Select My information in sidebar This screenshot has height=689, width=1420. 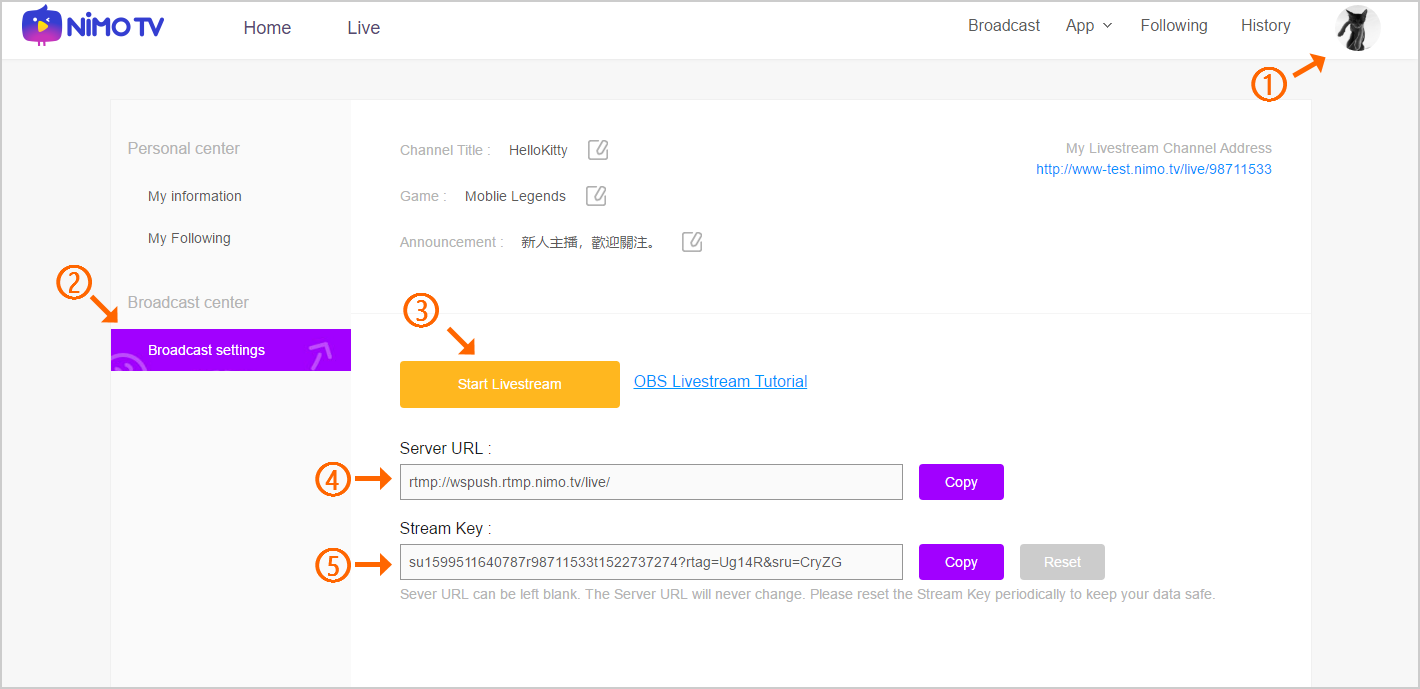(195, 196)
